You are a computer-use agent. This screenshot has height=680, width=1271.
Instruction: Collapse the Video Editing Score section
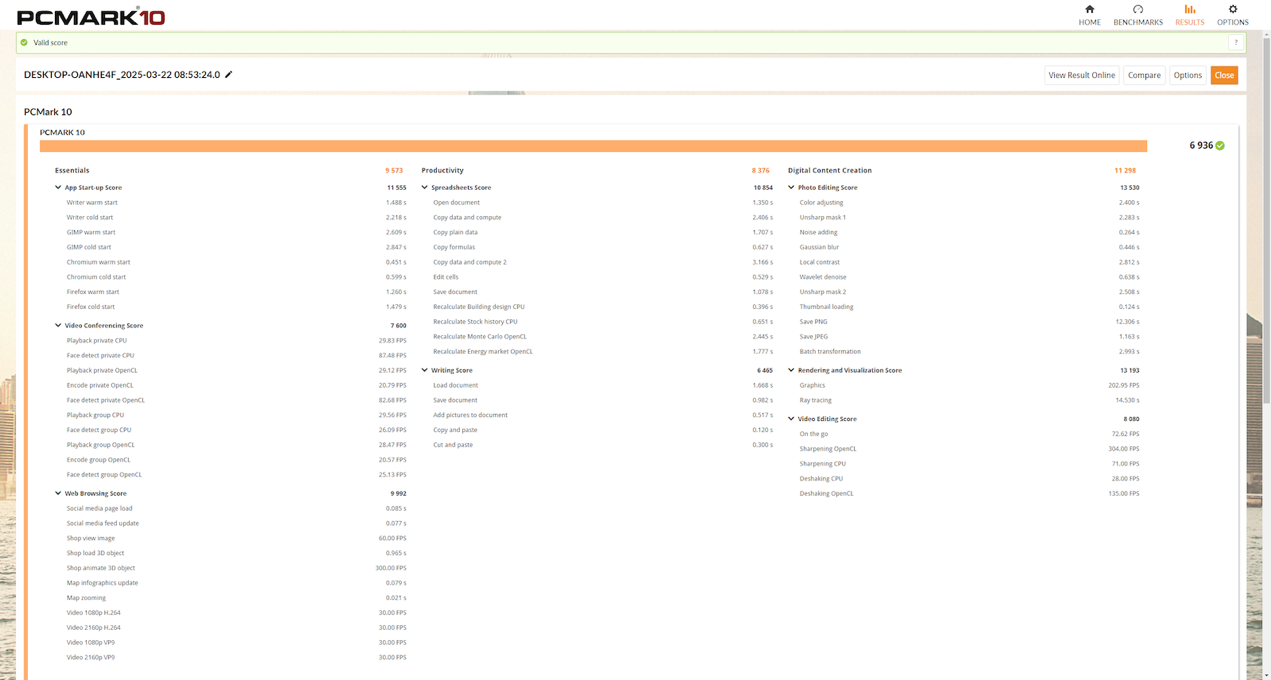tap(792, 419)
